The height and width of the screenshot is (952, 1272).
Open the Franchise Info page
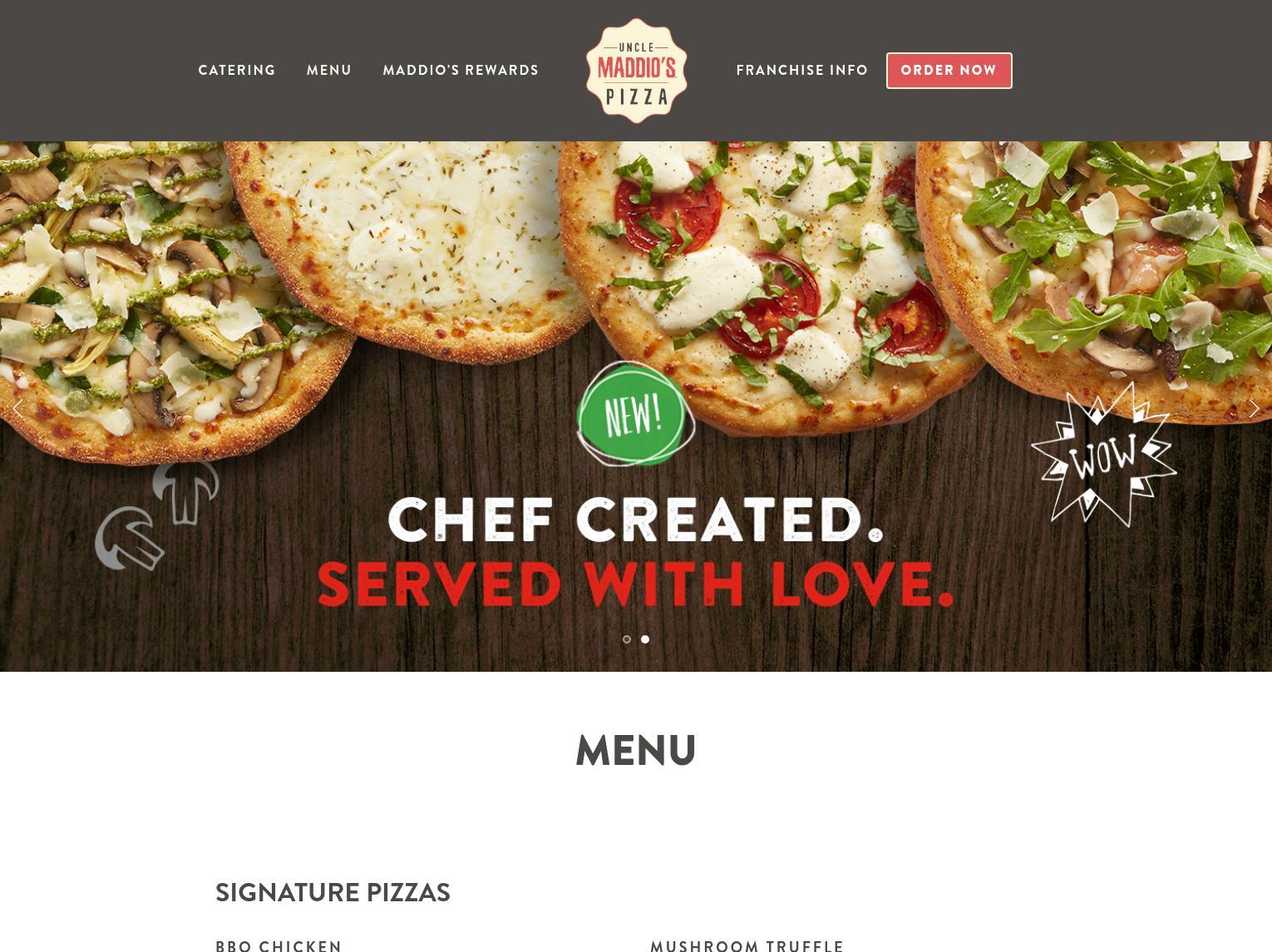802,71
